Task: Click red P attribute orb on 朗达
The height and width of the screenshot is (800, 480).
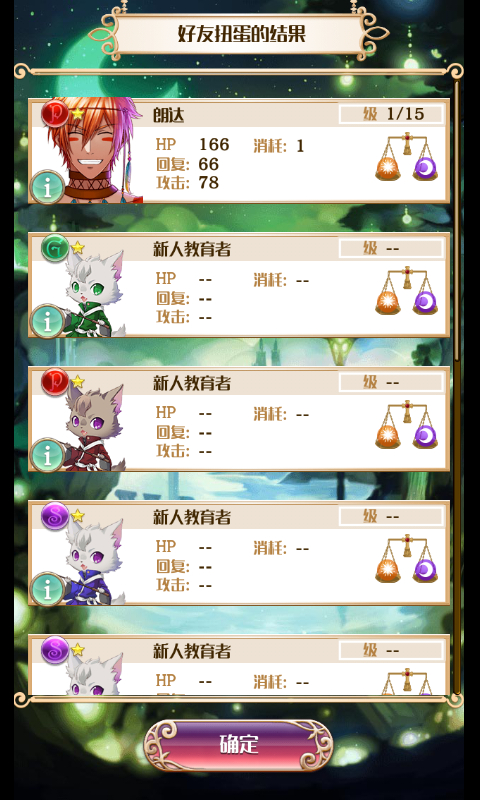Action: click(55, 113)
